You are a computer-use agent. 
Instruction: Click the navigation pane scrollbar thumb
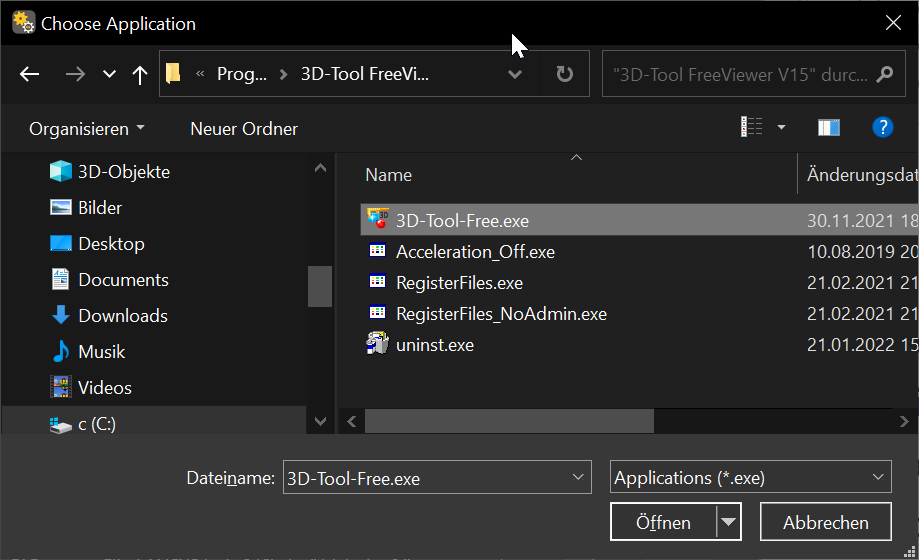(320, 286)
